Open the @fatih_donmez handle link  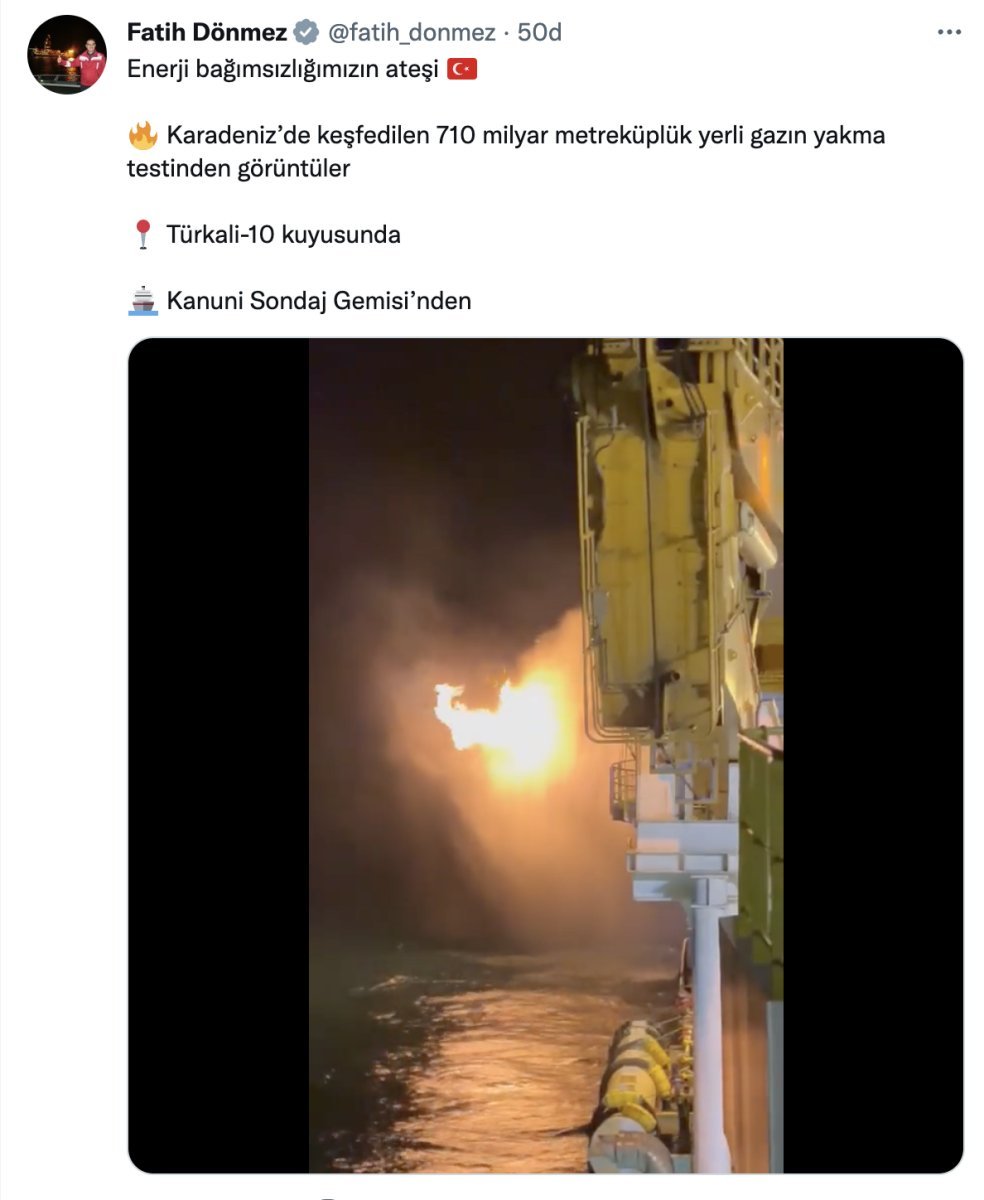411,33
